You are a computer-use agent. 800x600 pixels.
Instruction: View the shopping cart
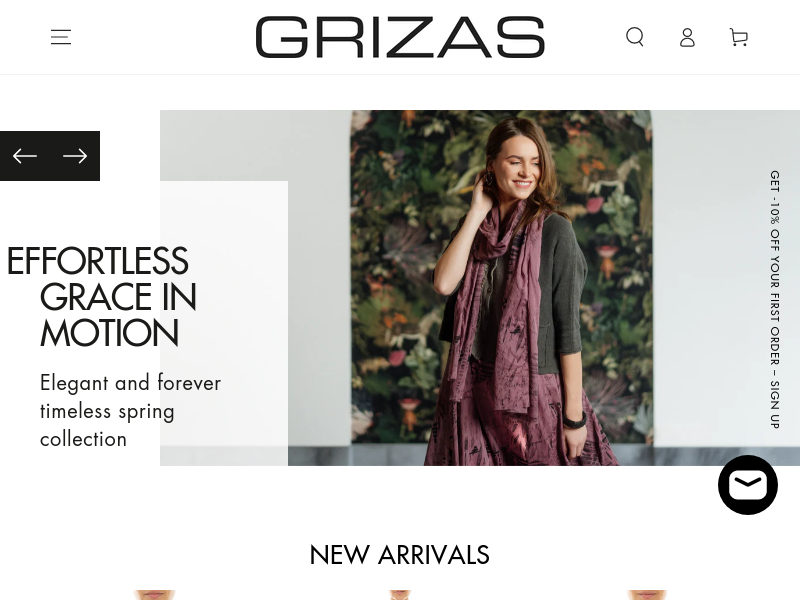pos(739,37)
